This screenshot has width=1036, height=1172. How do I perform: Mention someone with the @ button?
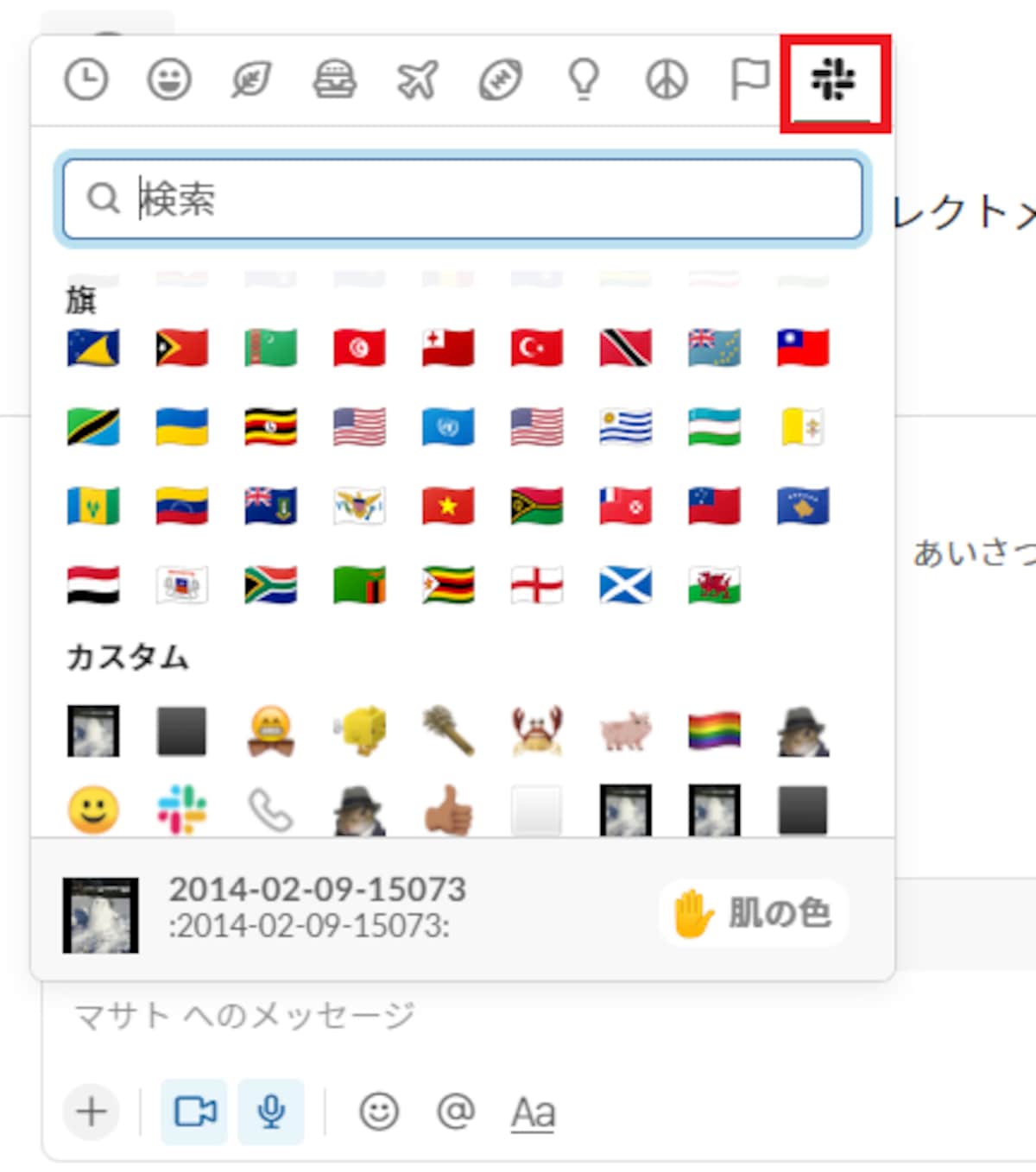tap(456, 1112)
